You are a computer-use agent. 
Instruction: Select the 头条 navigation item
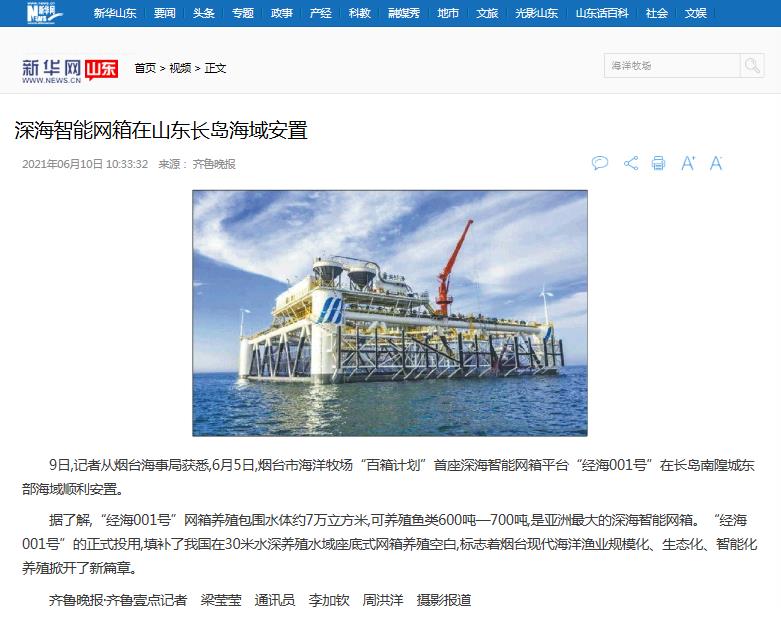(203, 13)
